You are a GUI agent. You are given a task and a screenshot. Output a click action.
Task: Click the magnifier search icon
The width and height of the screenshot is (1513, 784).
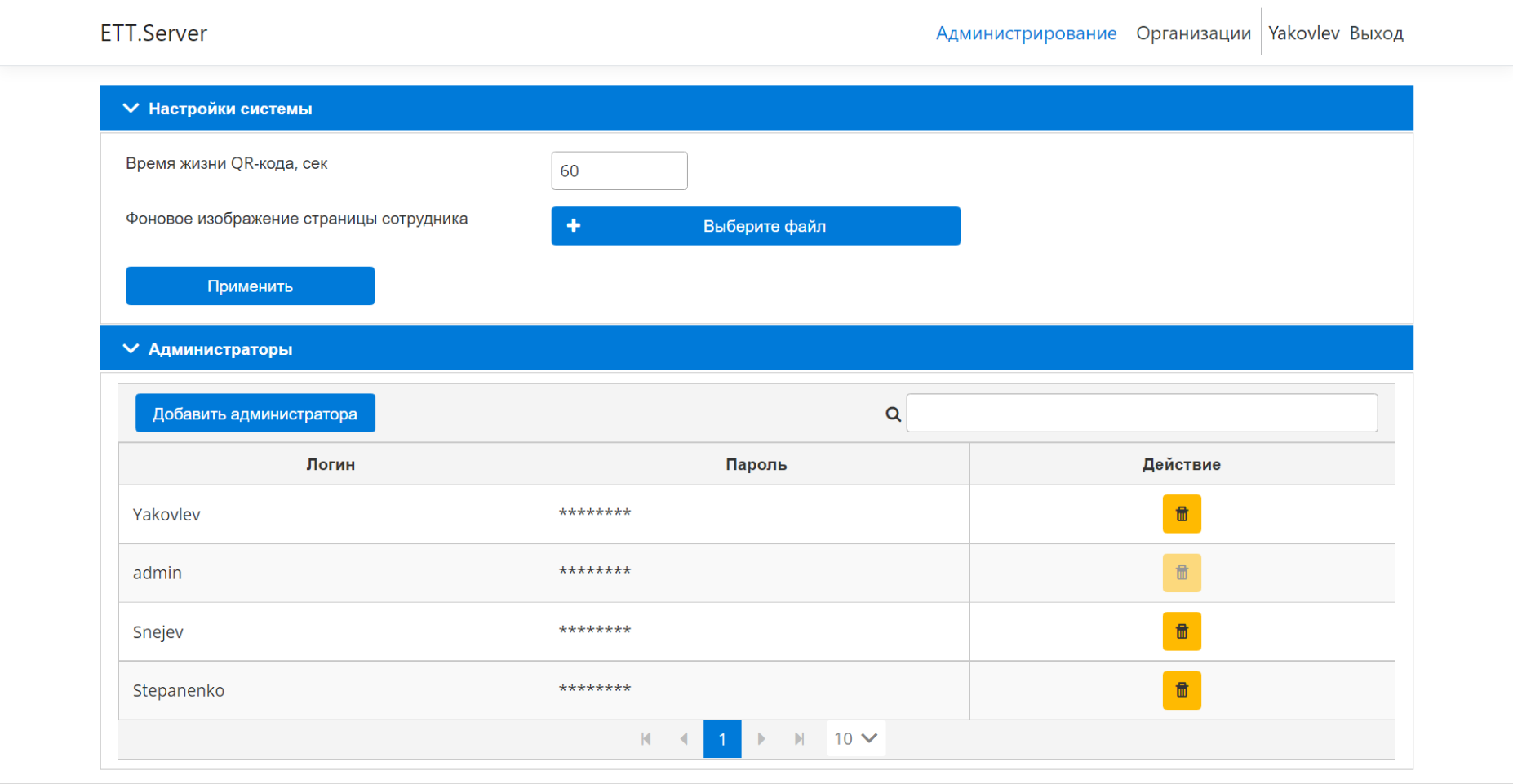(x=893, y=414)
